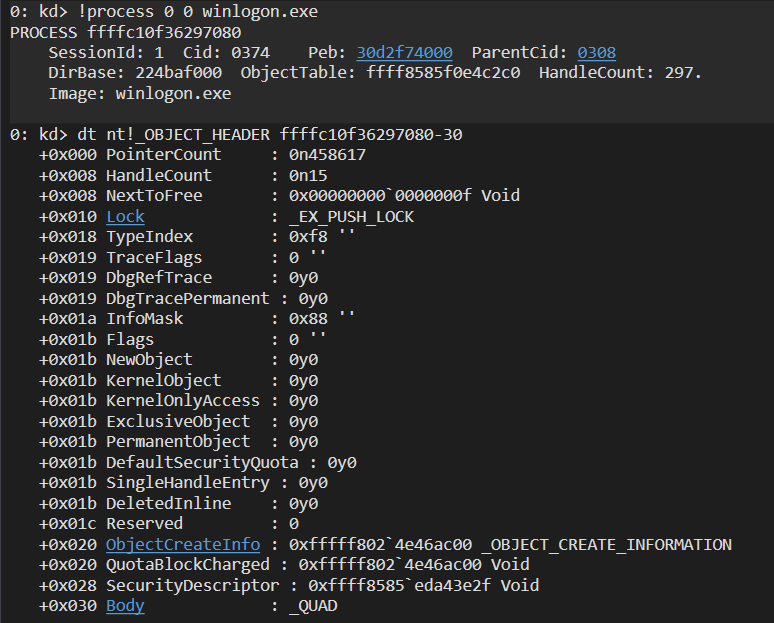Select the !process 0 0 winlogon.exe command

pyautogui.click(x=197, y=11)
